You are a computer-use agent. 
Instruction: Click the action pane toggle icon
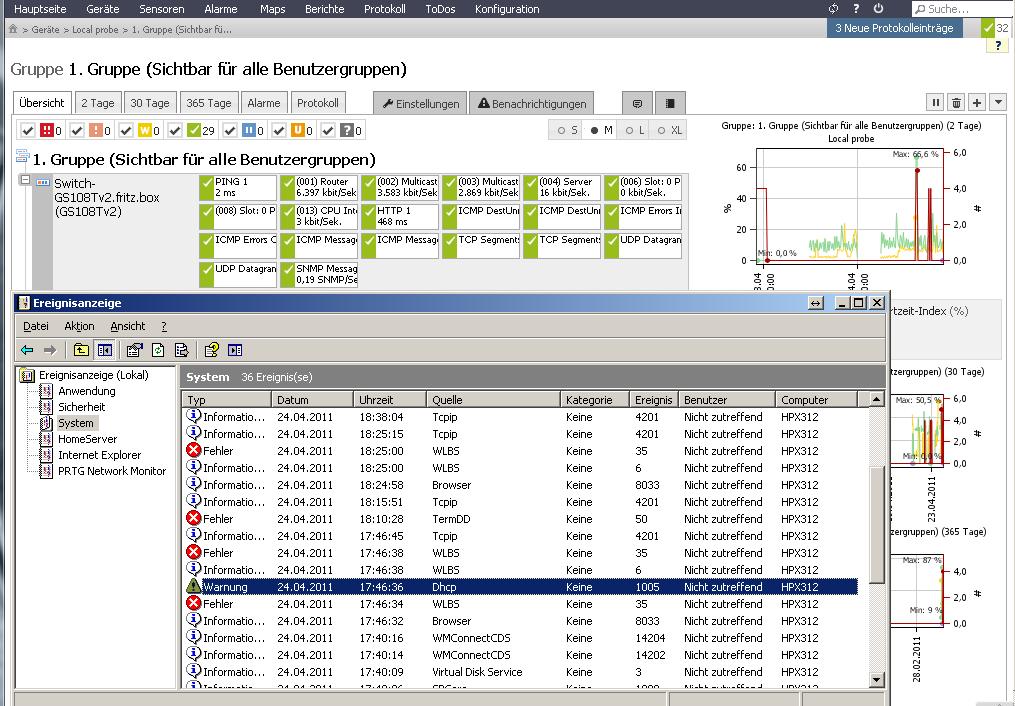pos(235,350)
